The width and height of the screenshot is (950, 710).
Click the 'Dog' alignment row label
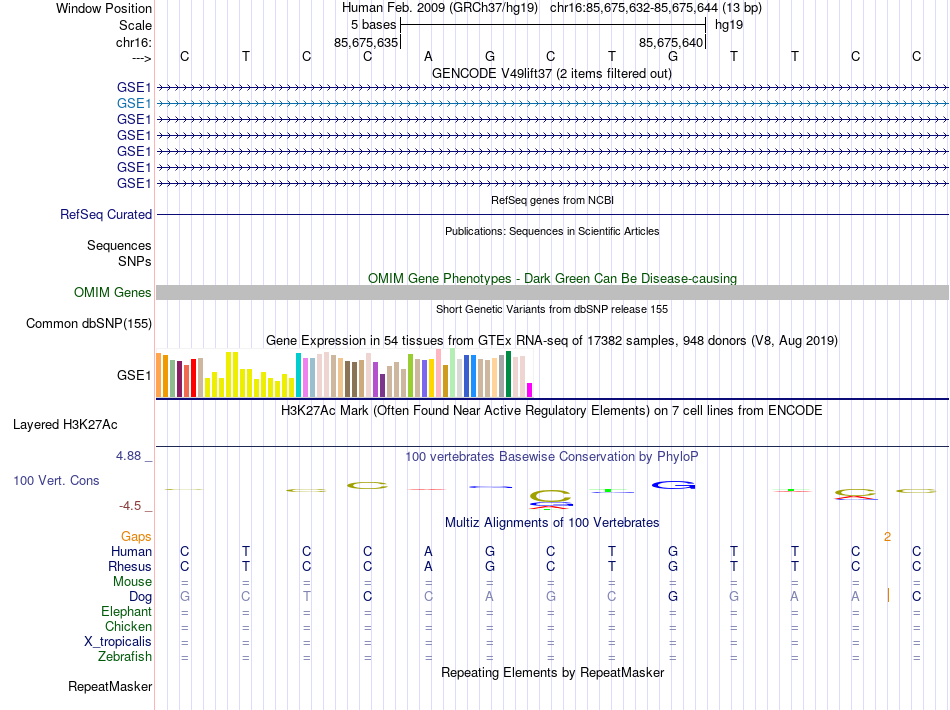pyautogui.click(x=140, y=597)
